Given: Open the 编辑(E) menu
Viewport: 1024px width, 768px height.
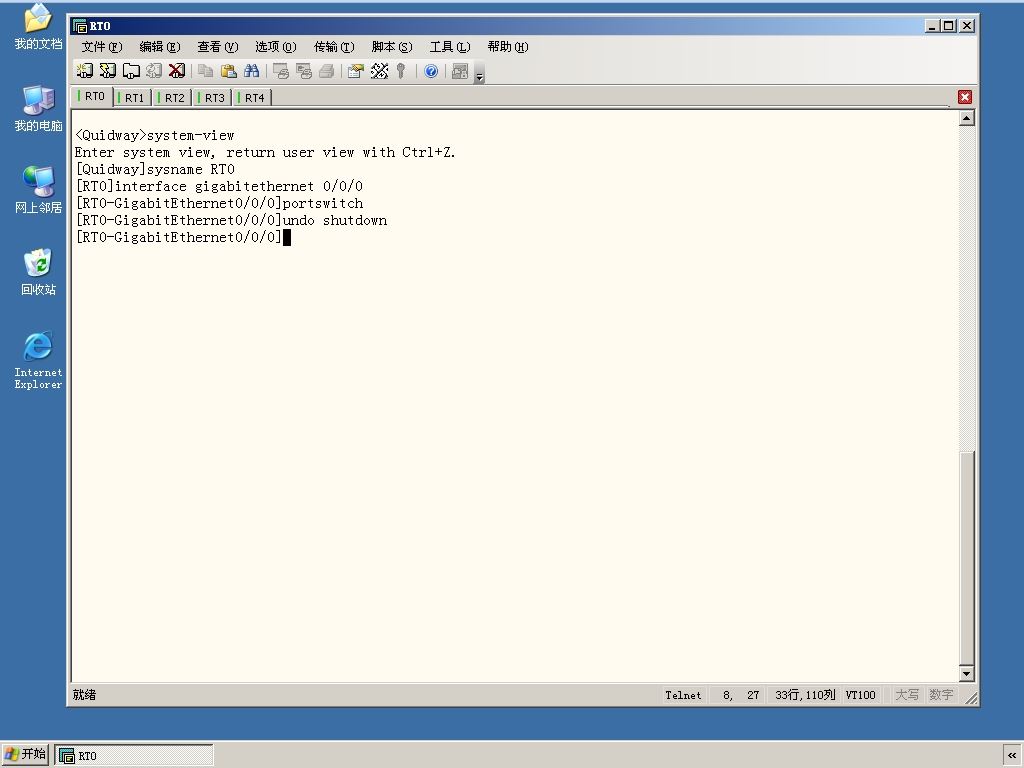Looking at the screenshot, I should (160, 47).
